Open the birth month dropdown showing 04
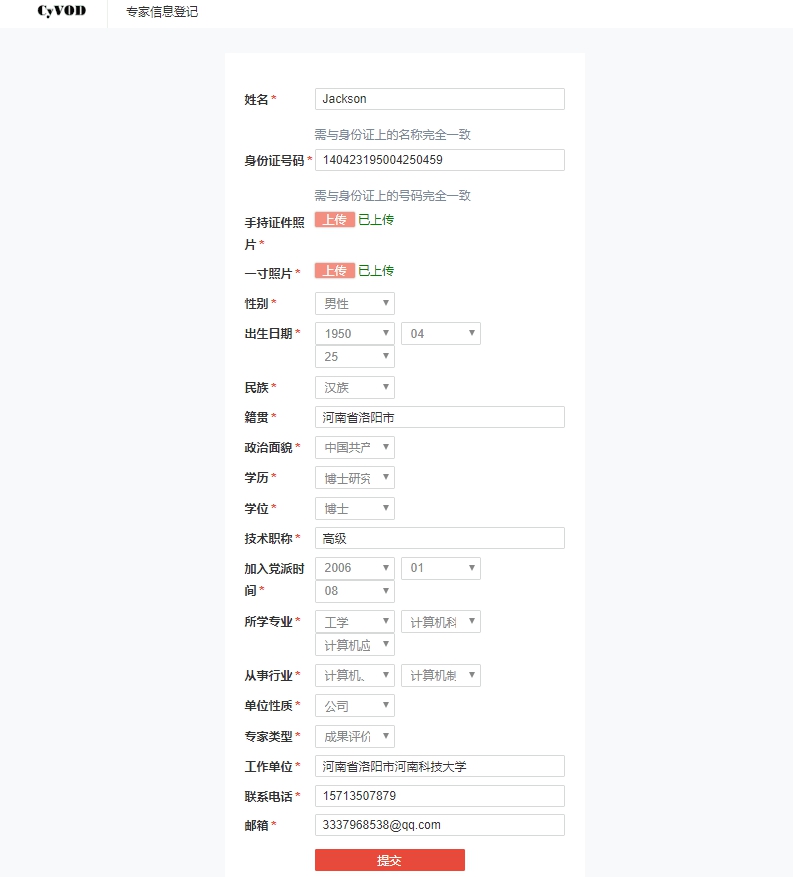 click(441, 334)
